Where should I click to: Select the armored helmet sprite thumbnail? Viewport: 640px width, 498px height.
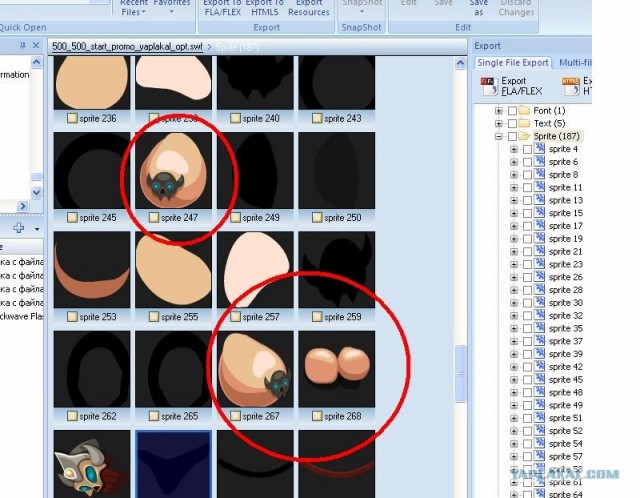[x=92, y=464]
